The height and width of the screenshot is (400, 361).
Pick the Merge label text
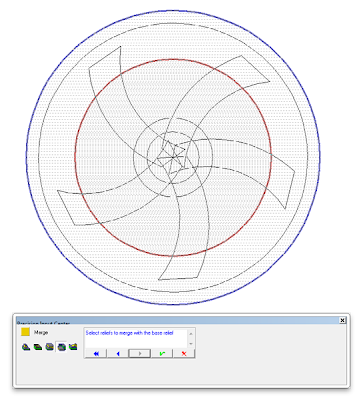coord(41,332)
